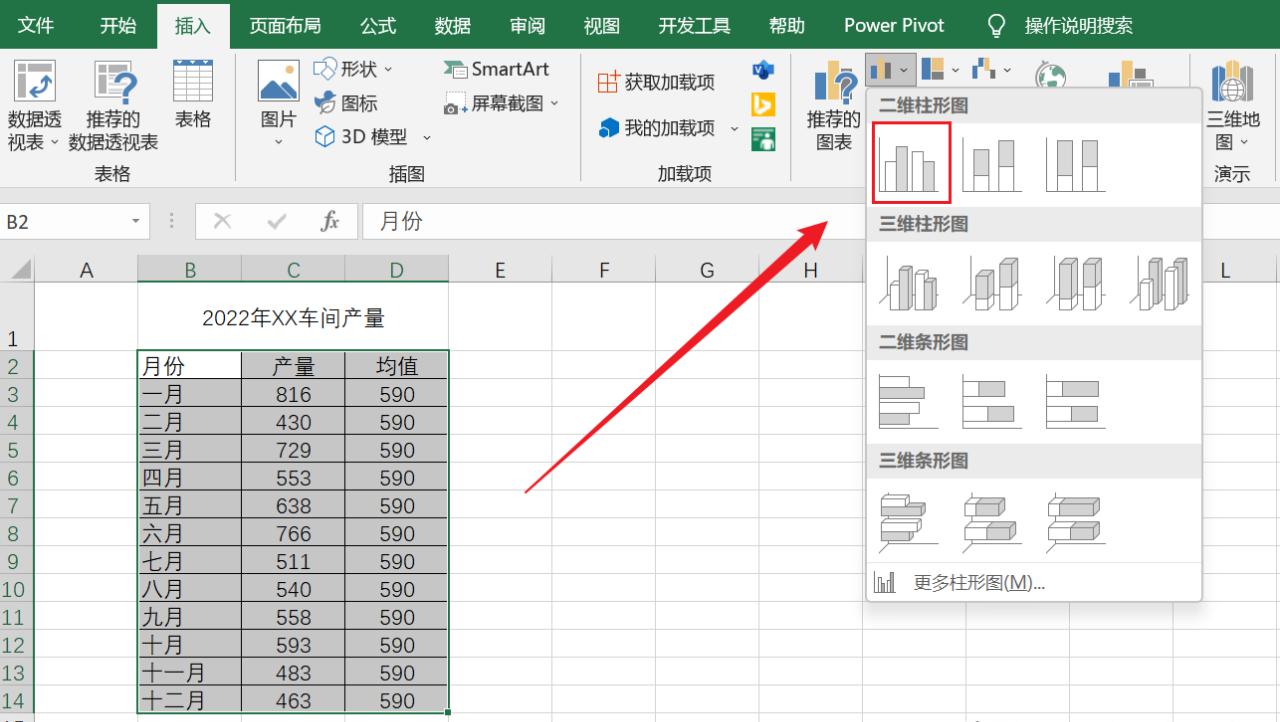
Task: Open Recommended PivotTables (推荐的数据透视表)
Action: pyautogui.click(x=113, y=106)
